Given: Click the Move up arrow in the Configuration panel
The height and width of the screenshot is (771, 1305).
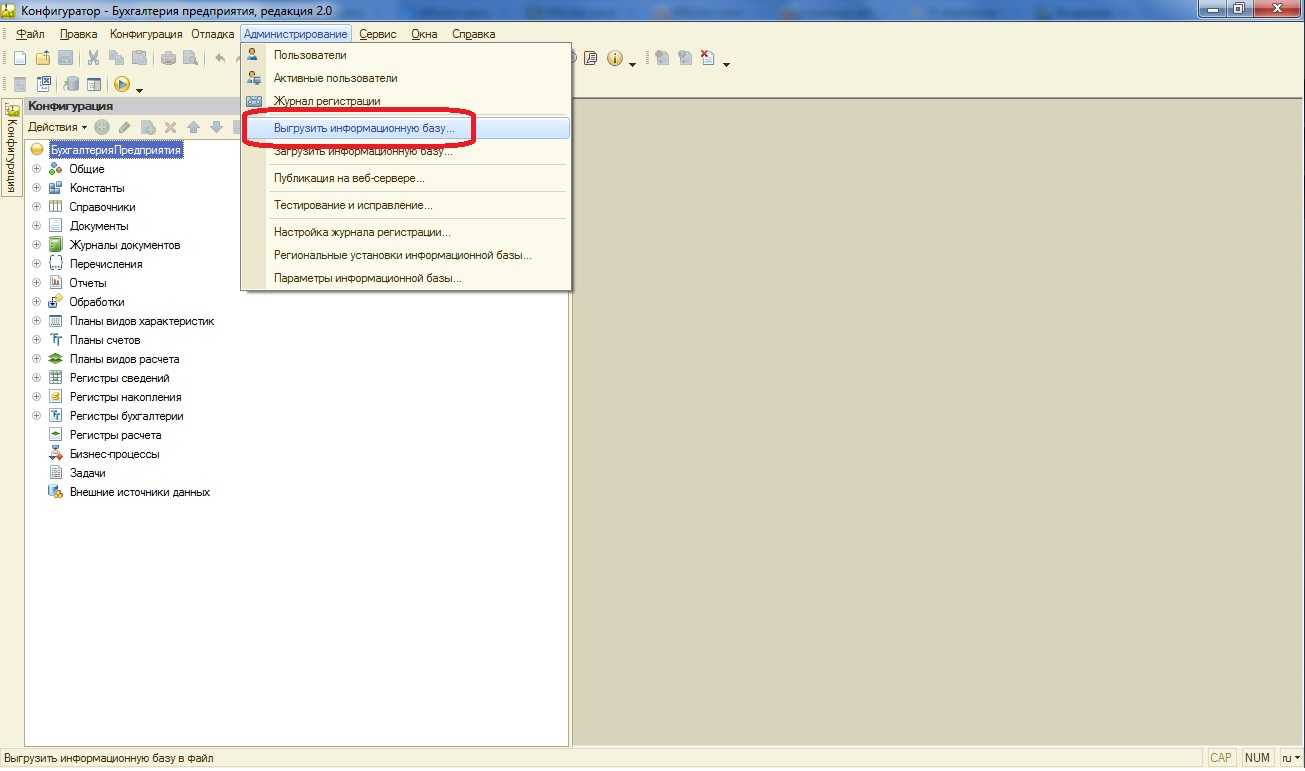Looking at the screenshot, I should [x=193, y=127].
